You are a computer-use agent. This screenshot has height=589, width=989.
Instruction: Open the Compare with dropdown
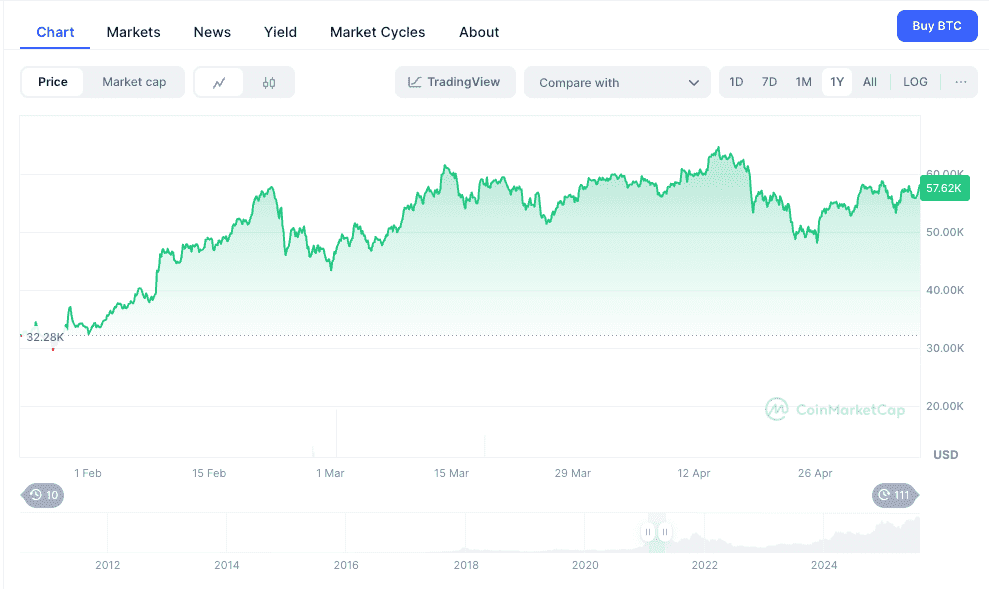tap(617, 83)
